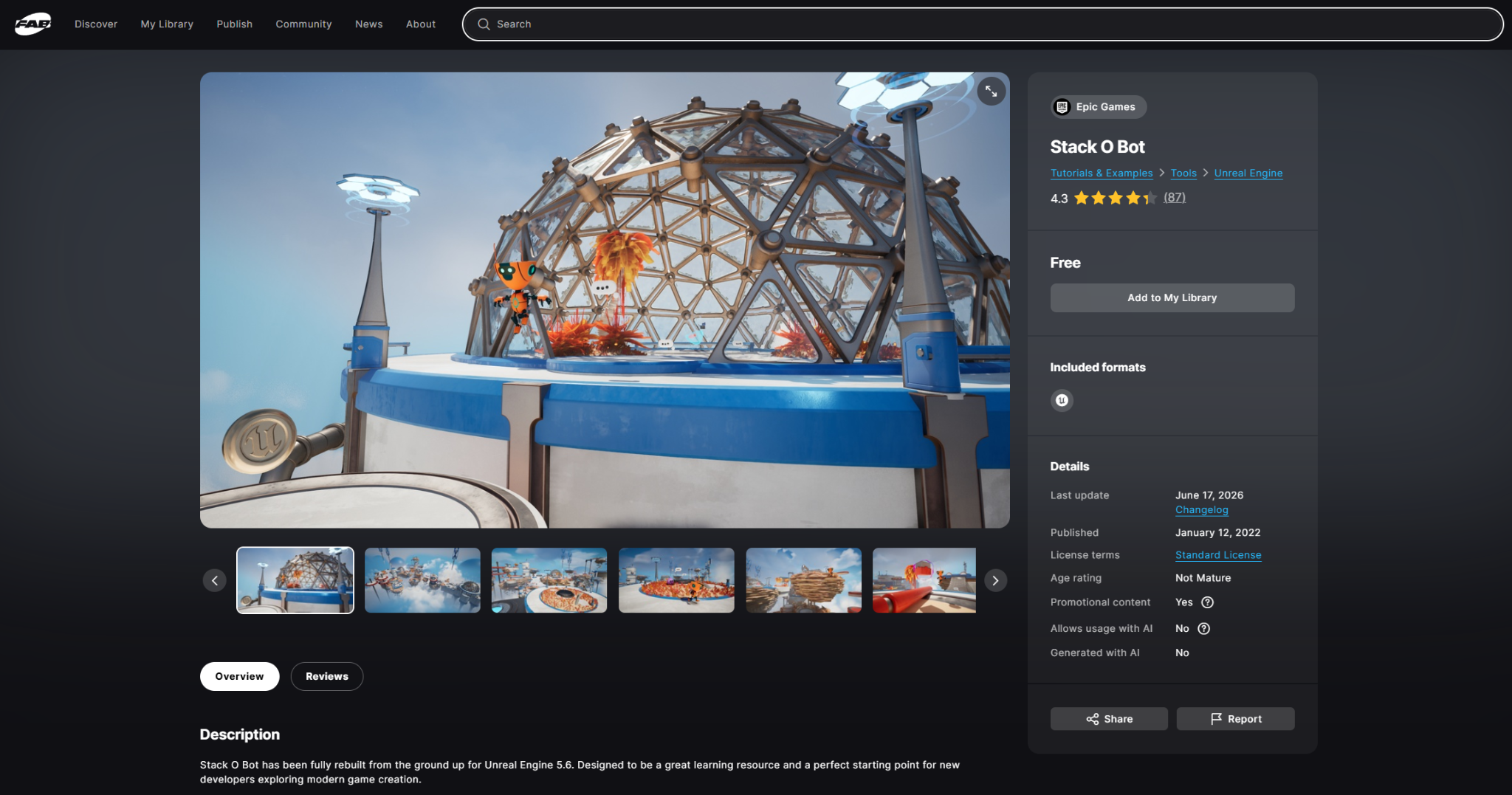The height and width of the screenshot is (795, 1512).
Task: Click the 'June 17, 2026' update date
Action: click(x=1209, y=495)
